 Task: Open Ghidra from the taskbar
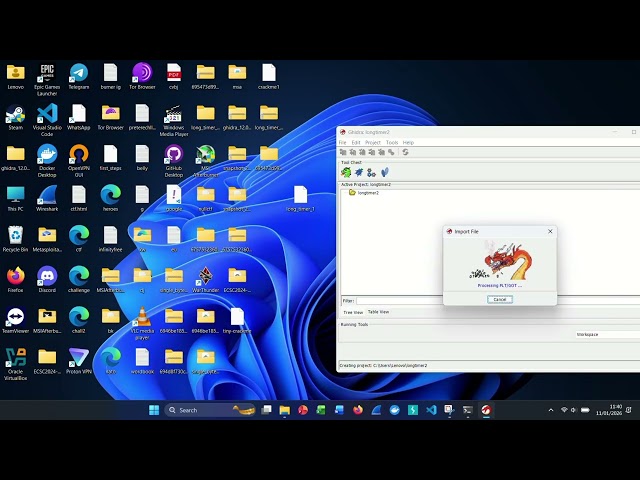click(486, 410)
